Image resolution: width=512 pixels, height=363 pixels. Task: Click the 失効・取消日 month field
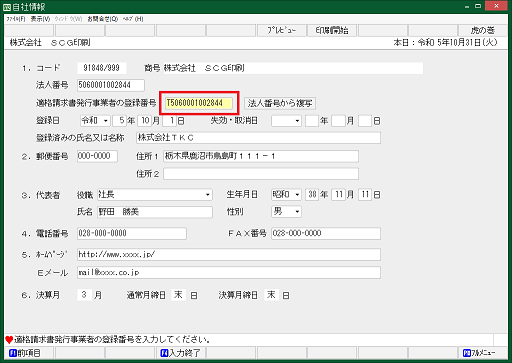point(338,121)
